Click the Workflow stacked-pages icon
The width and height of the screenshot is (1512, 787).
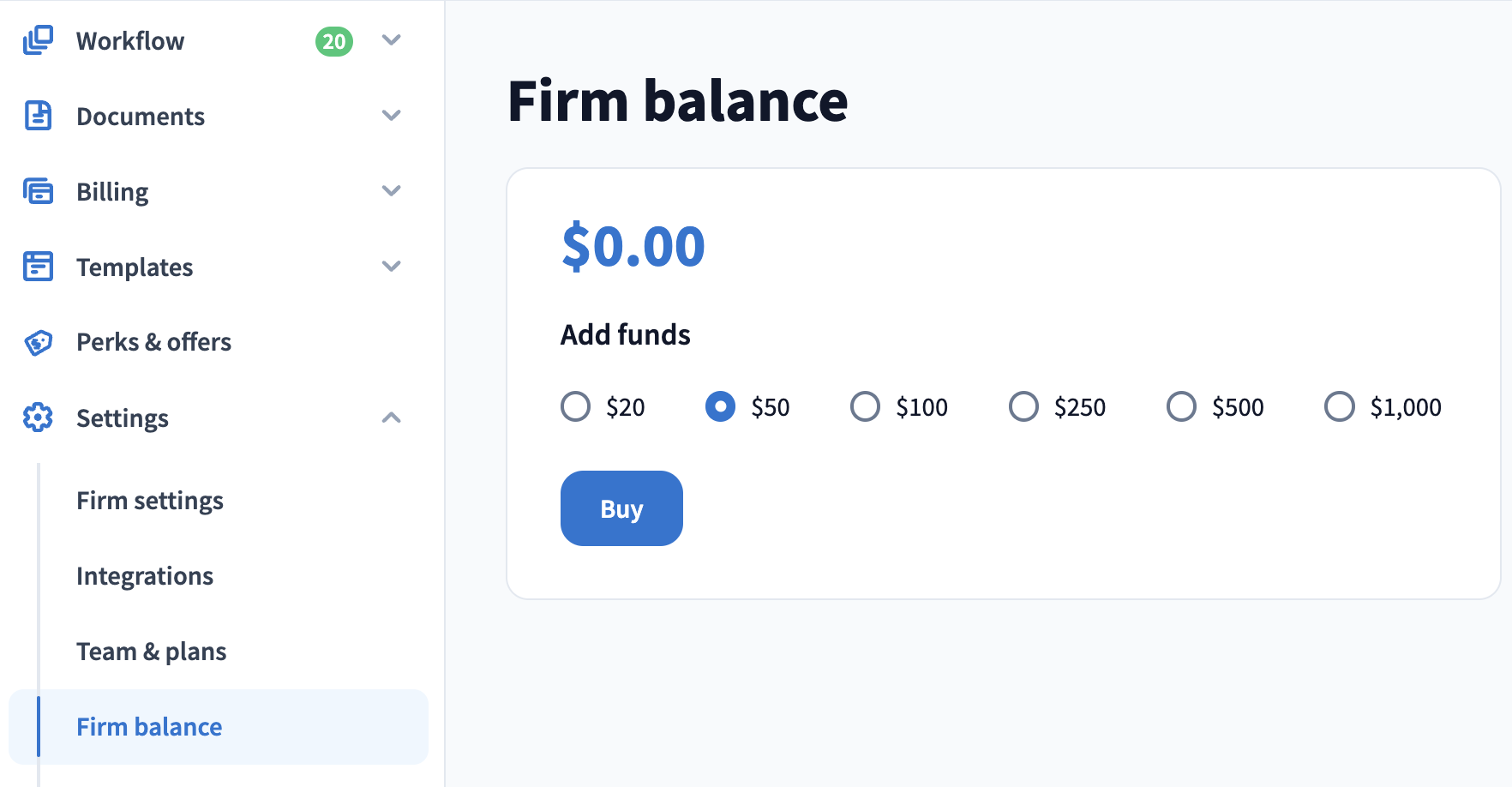(x=38, y=40)
